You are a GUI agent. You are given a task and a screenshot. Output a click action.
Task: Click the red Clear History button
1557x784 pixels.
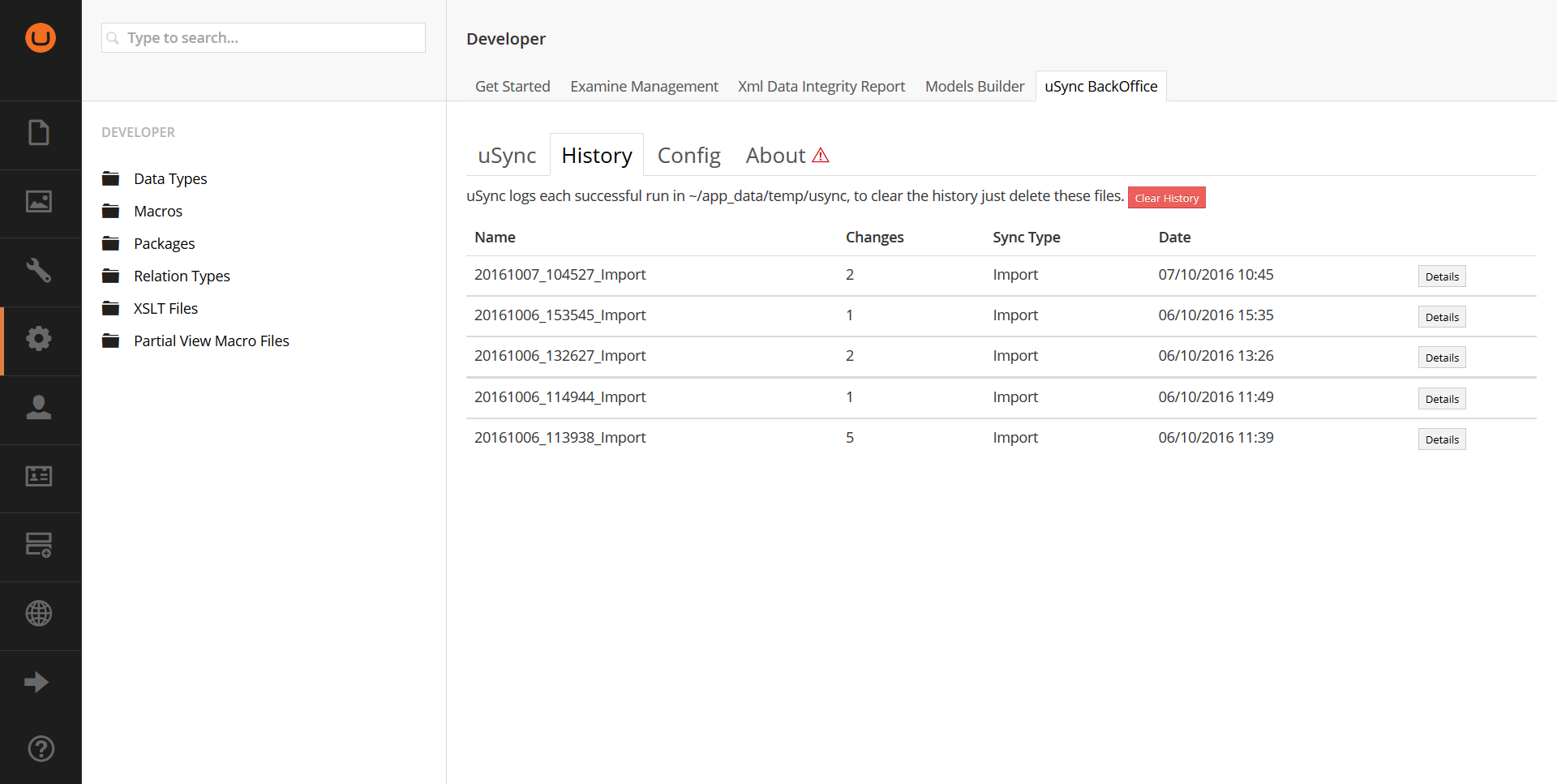(1166, 198)
